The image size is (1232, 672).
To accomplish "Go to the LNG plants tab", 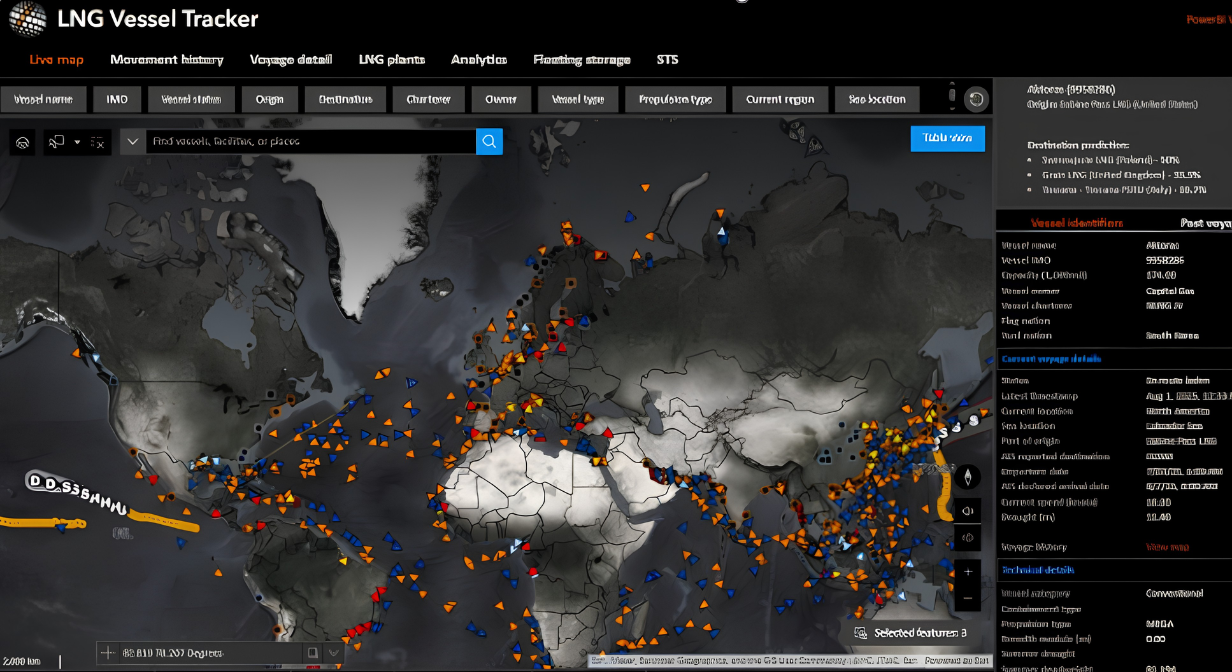I will 392,60.
